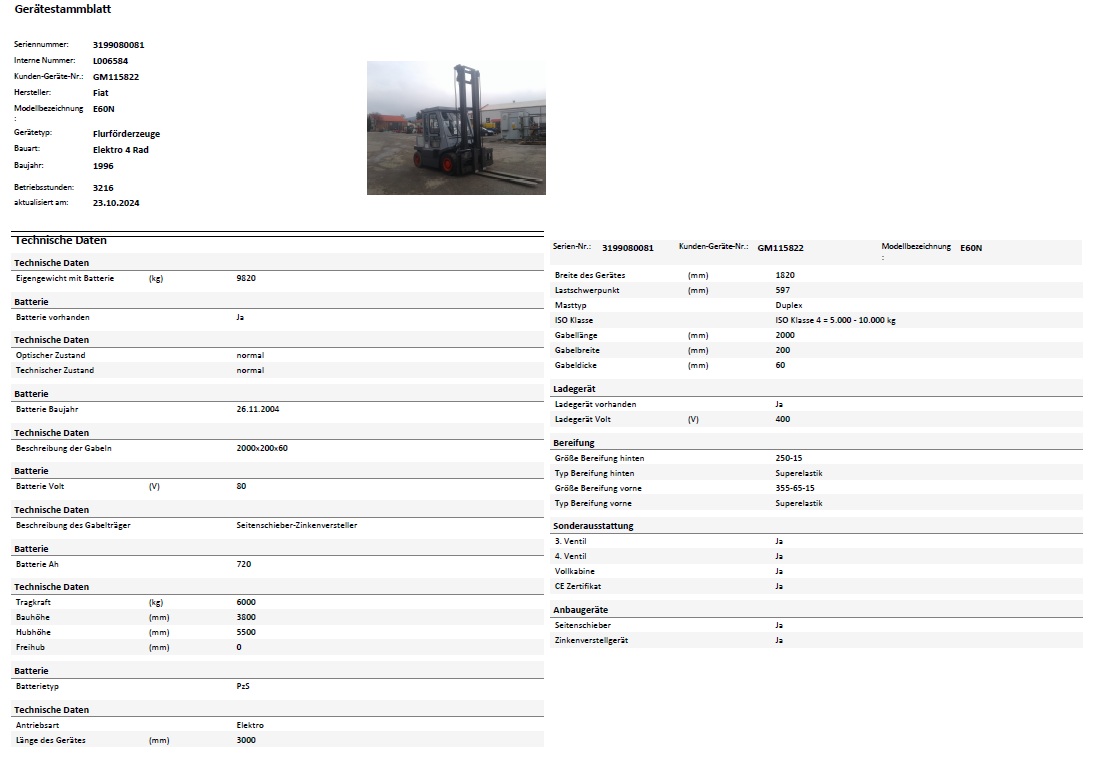The height and width of the screenshot is (781, 1096).
Task: Select the Anbaugeräte section heading
Action: pos(580,610)
